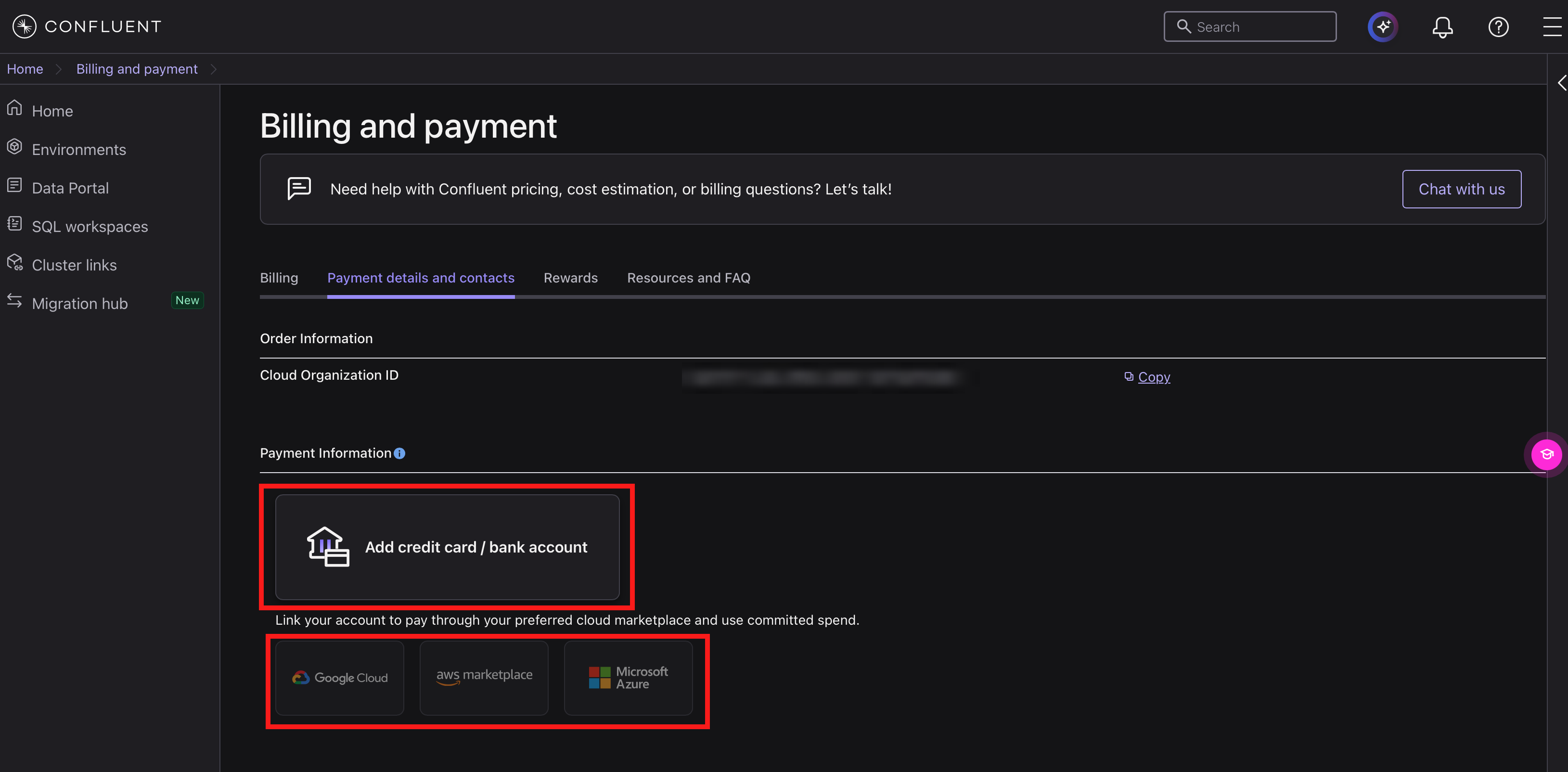
Task: Select Payment details and contacts tab
Action: click(x=421, y=278)
